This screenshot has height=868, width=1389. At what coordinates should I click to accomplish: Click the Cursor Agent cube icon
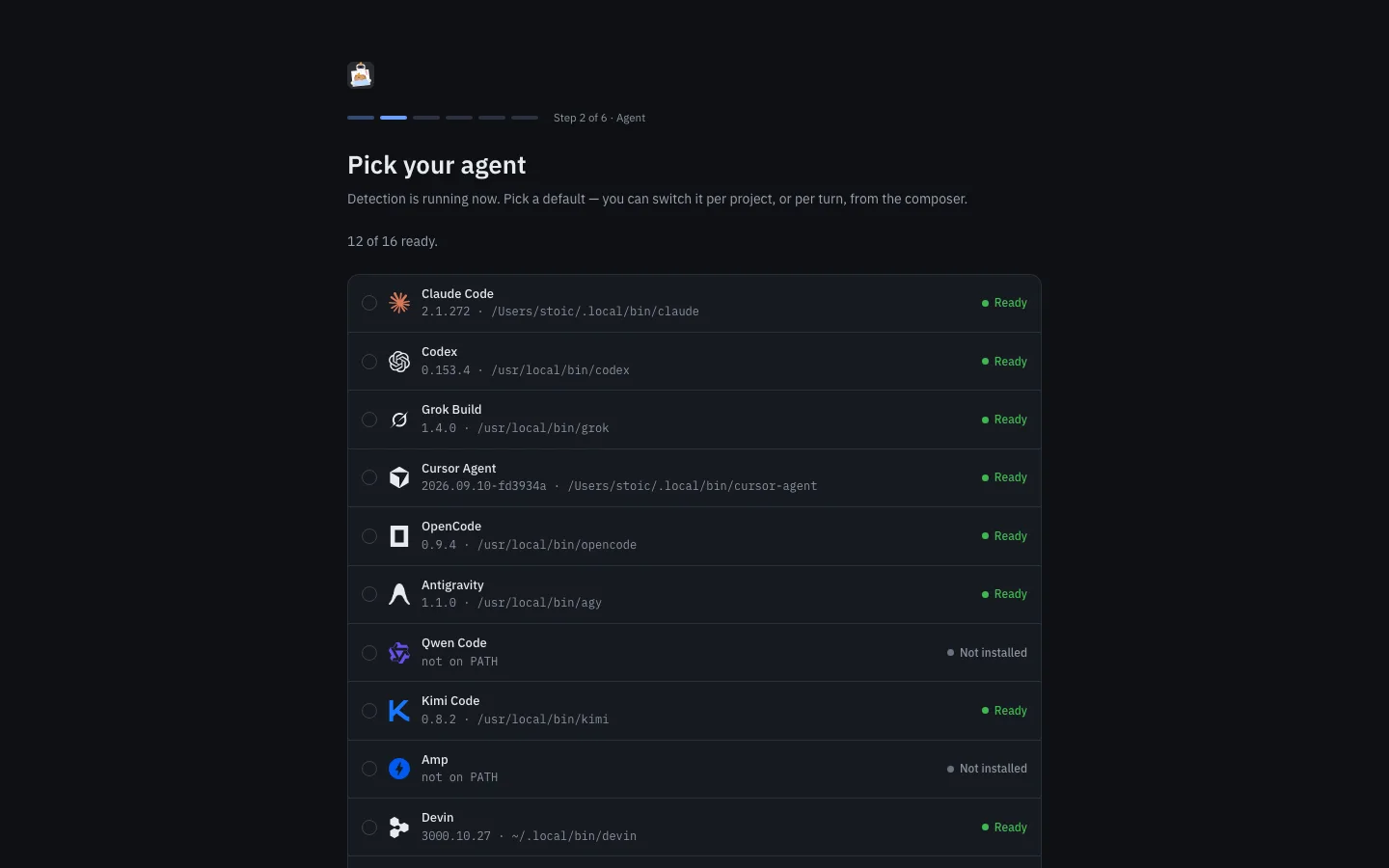(x=399, y=477)
